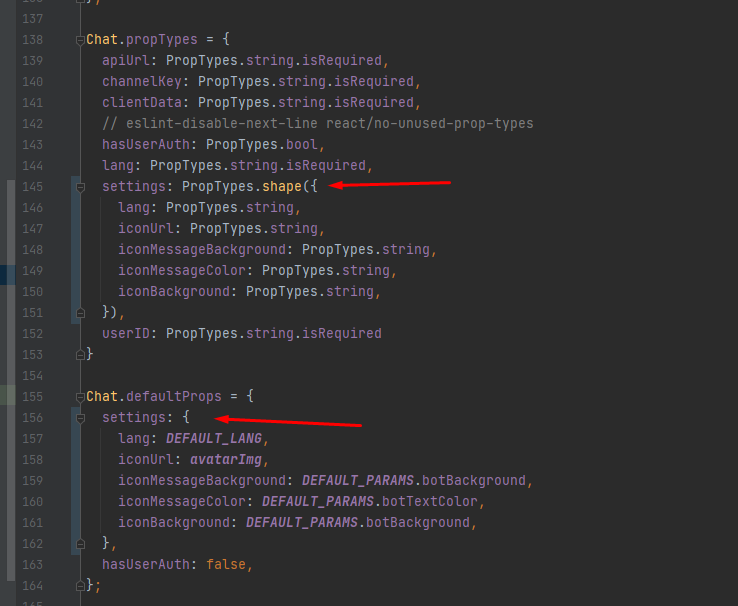The width and height of the screenshot is (738, 606).
Task: Click 'Chat' on line 138
Action: [x=102, y=40]
